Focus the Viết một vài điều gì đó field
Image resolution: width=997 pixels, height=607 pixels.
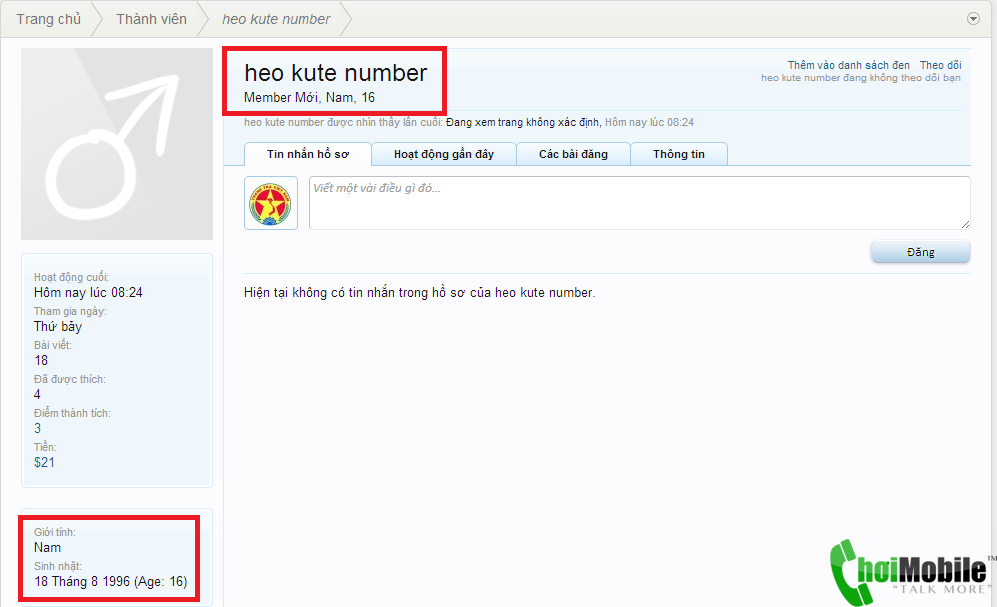pos(640,203)
